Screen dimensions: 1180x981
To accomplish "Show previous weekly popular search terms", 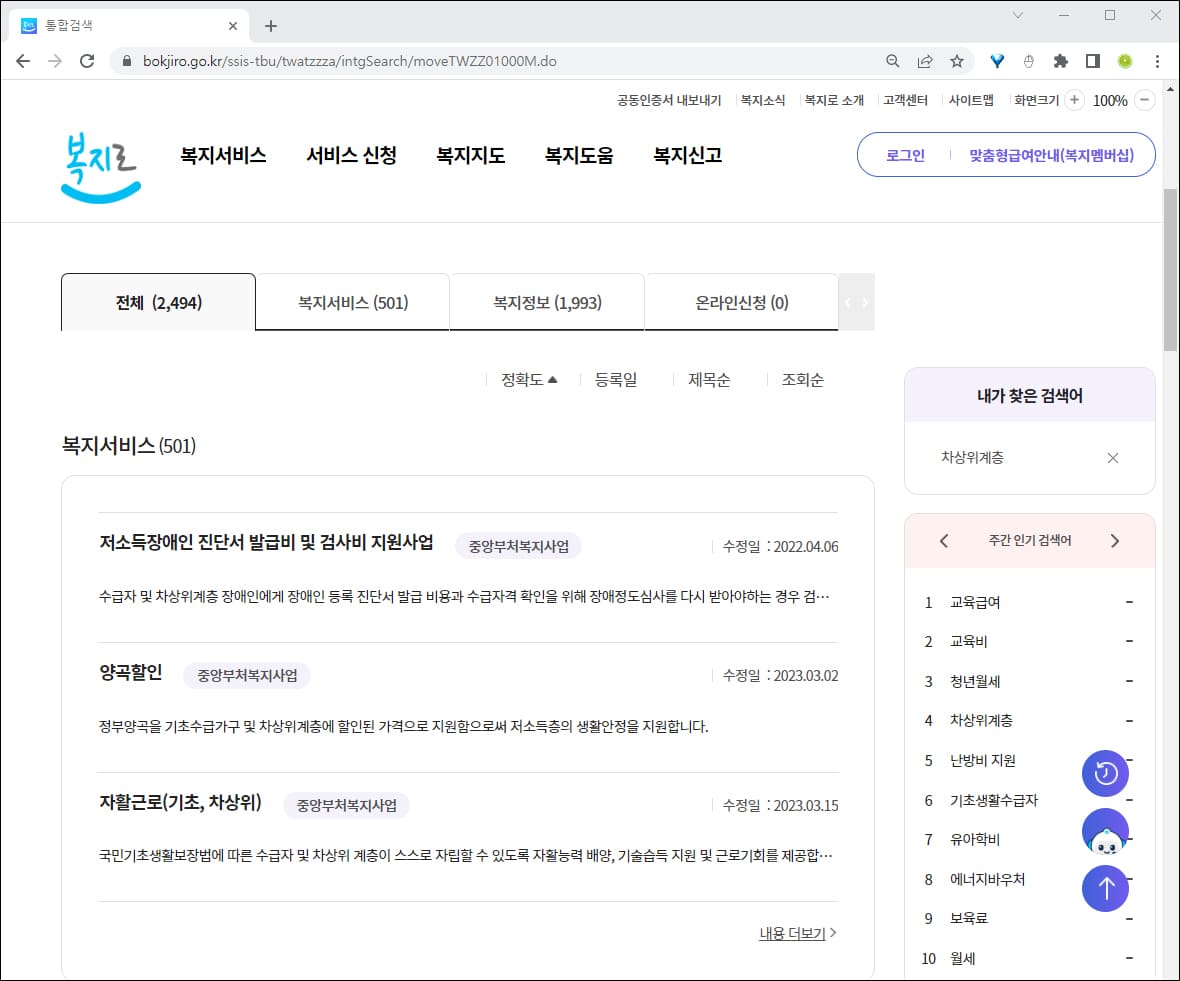I will tap(943, 540).
